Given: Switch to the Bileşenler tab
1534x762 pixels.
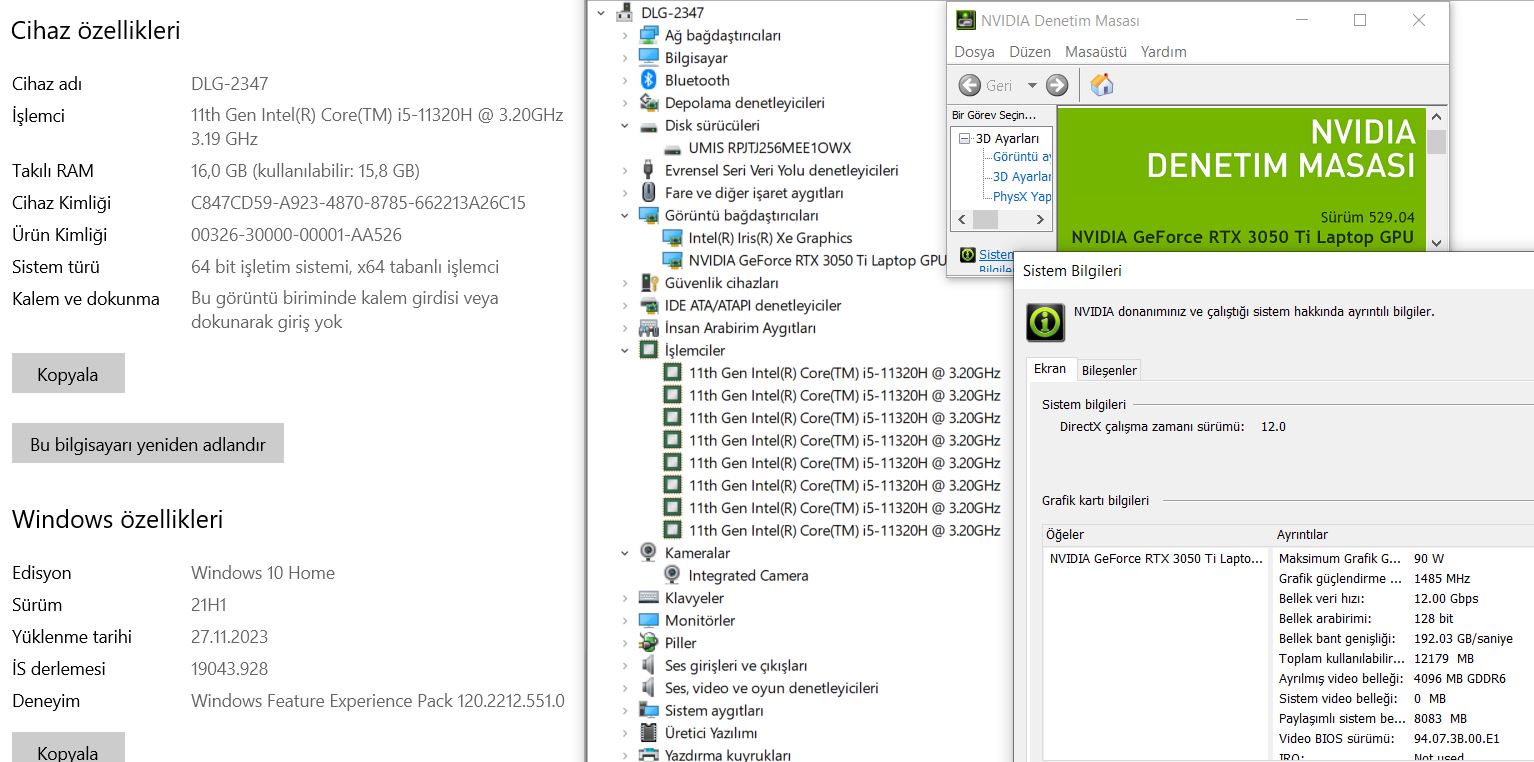Looking at the screenshot, I should pos(1109,370).
